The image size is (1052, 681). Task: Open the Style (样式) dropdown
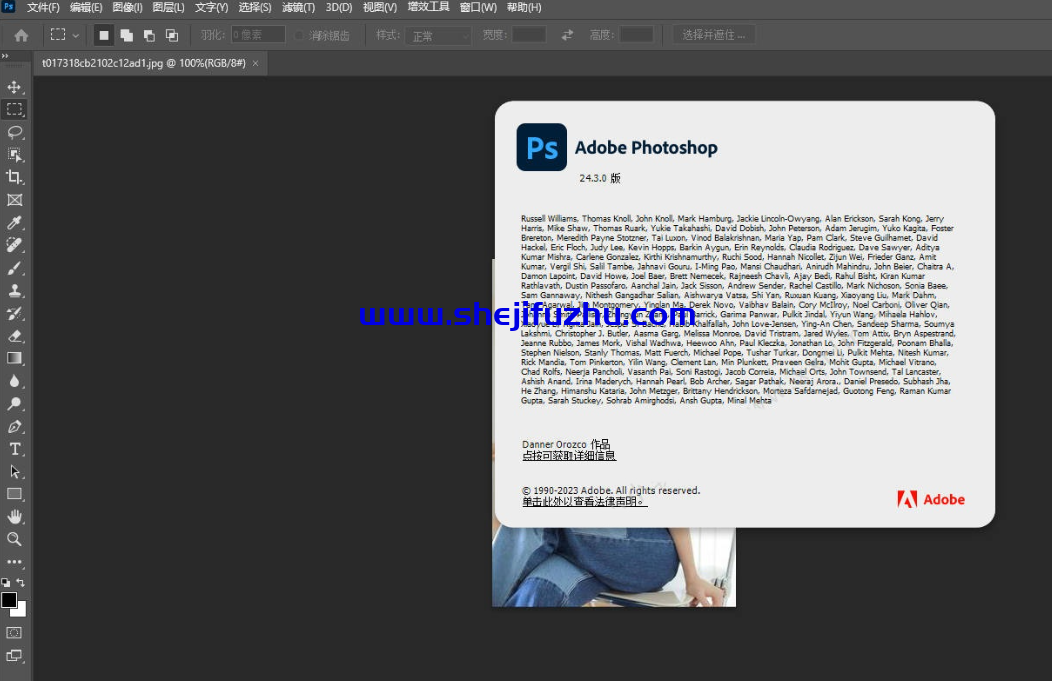(x=437, y=36)
